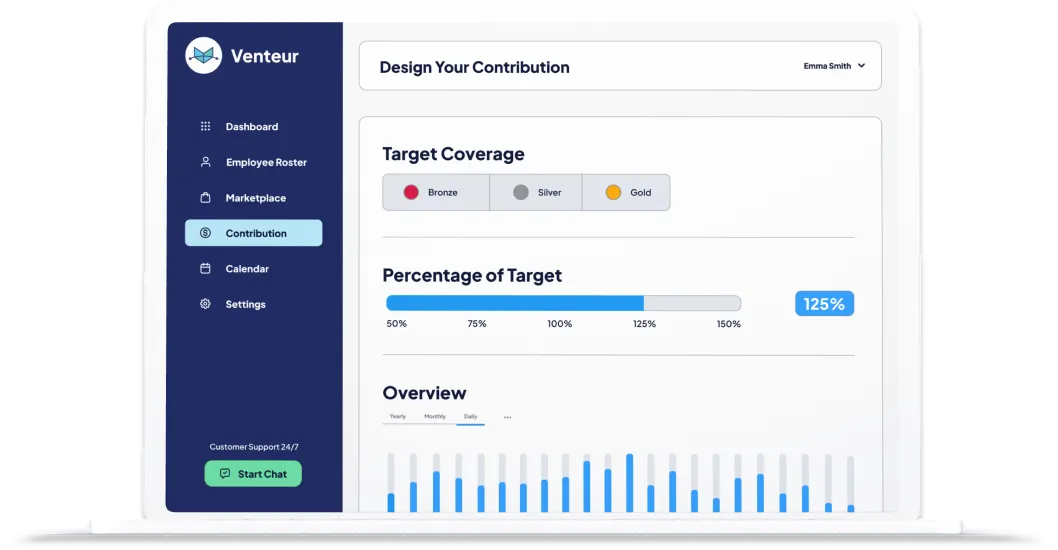Select the Daily tab in Overview

470,416
